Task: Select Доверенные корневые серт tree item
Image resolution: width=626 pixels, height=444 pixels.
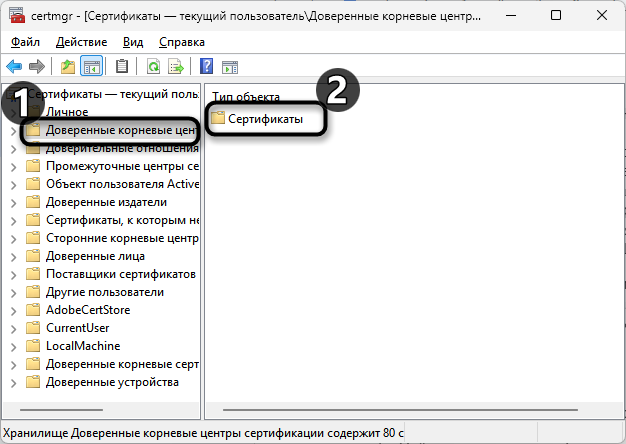Action: (122, 364)
